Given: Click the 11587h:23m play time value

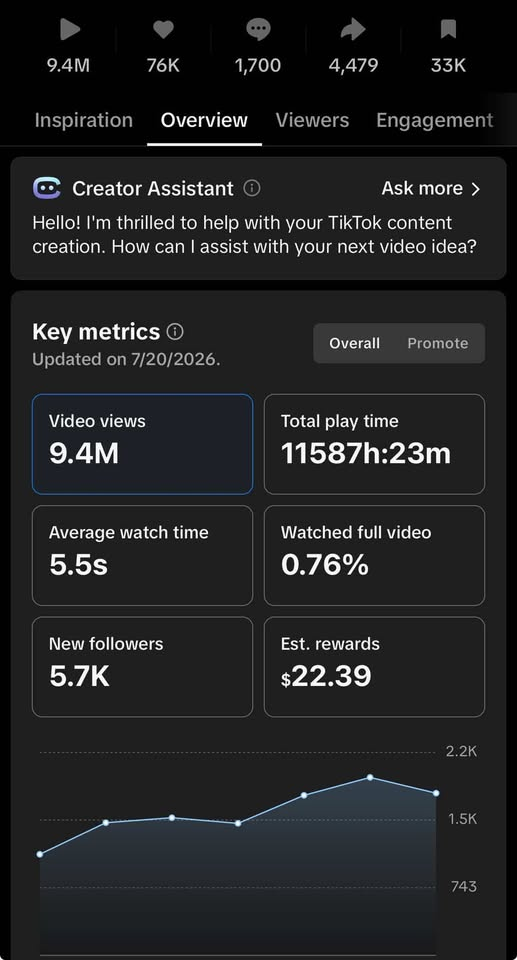Looking at the screenshot, I should coord(366,454).
